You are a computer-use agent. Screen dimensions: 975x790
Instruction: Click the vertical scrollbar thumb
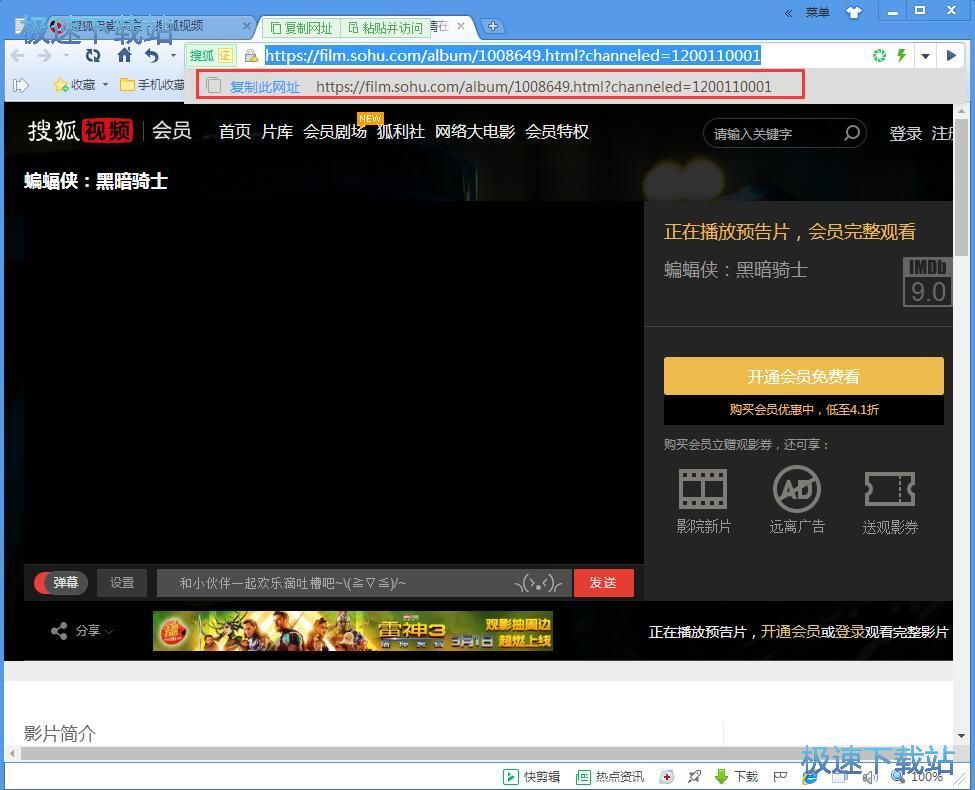click(x=961, y=185)
